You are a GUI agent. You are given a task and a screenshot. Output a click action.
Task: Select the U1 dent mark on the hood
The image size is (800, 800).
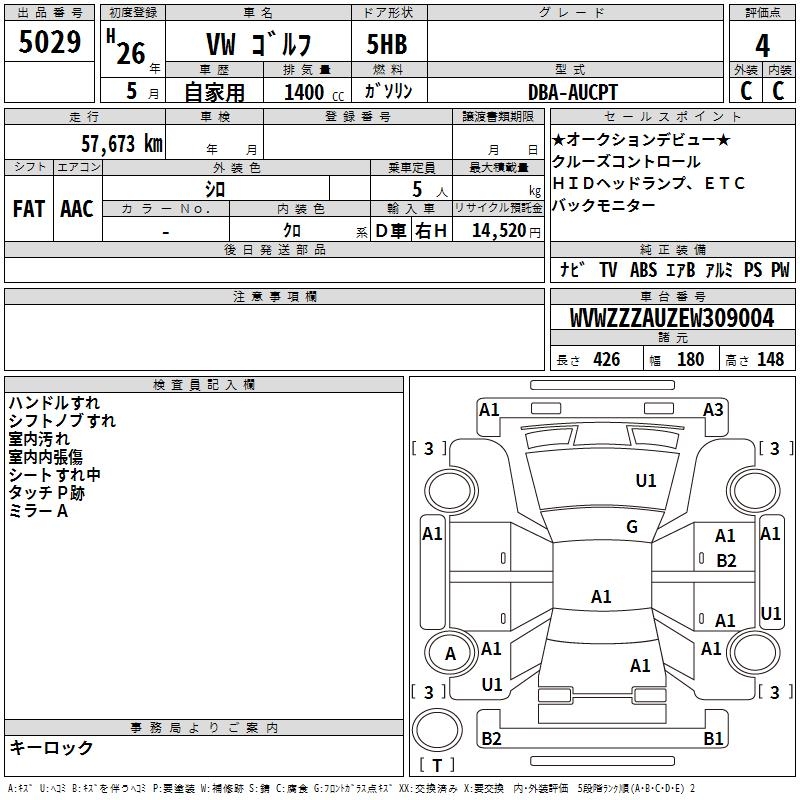646,481
